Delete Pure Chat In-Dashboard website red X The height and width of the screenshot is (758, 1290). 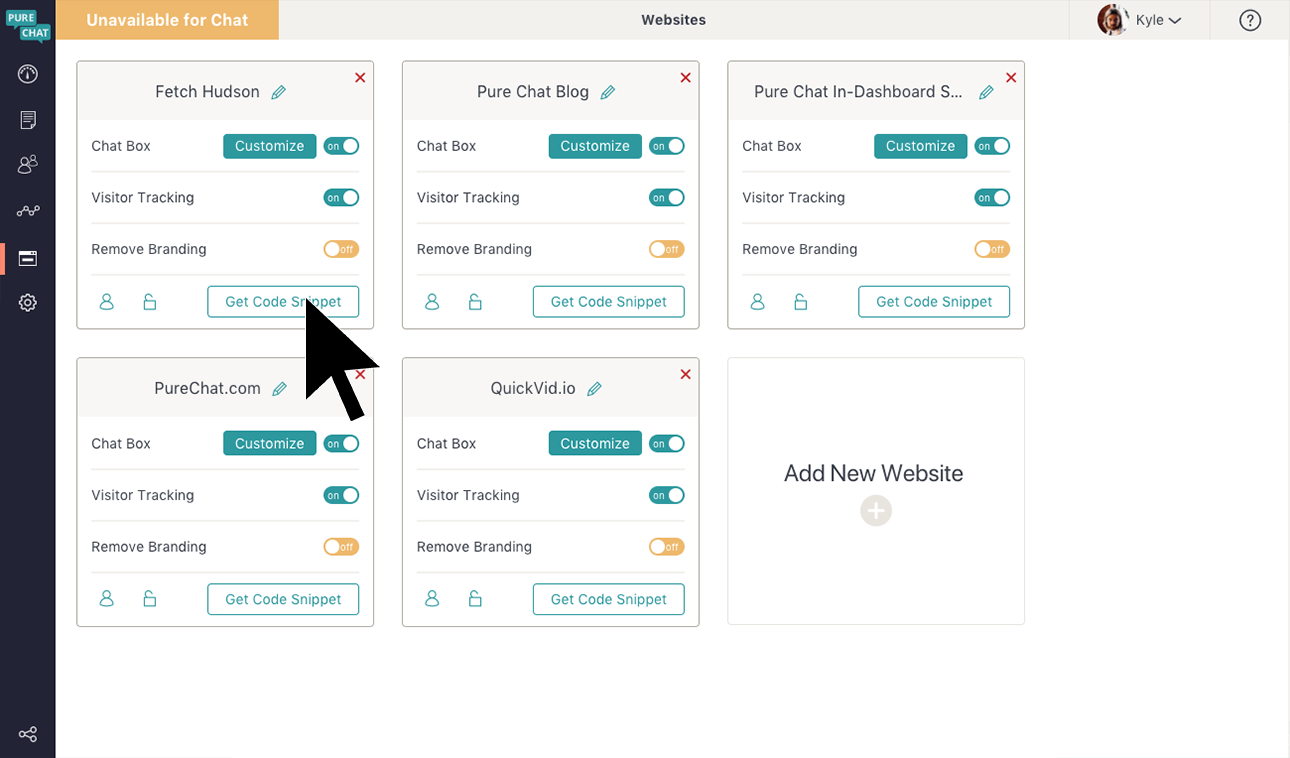(1011, 77)
